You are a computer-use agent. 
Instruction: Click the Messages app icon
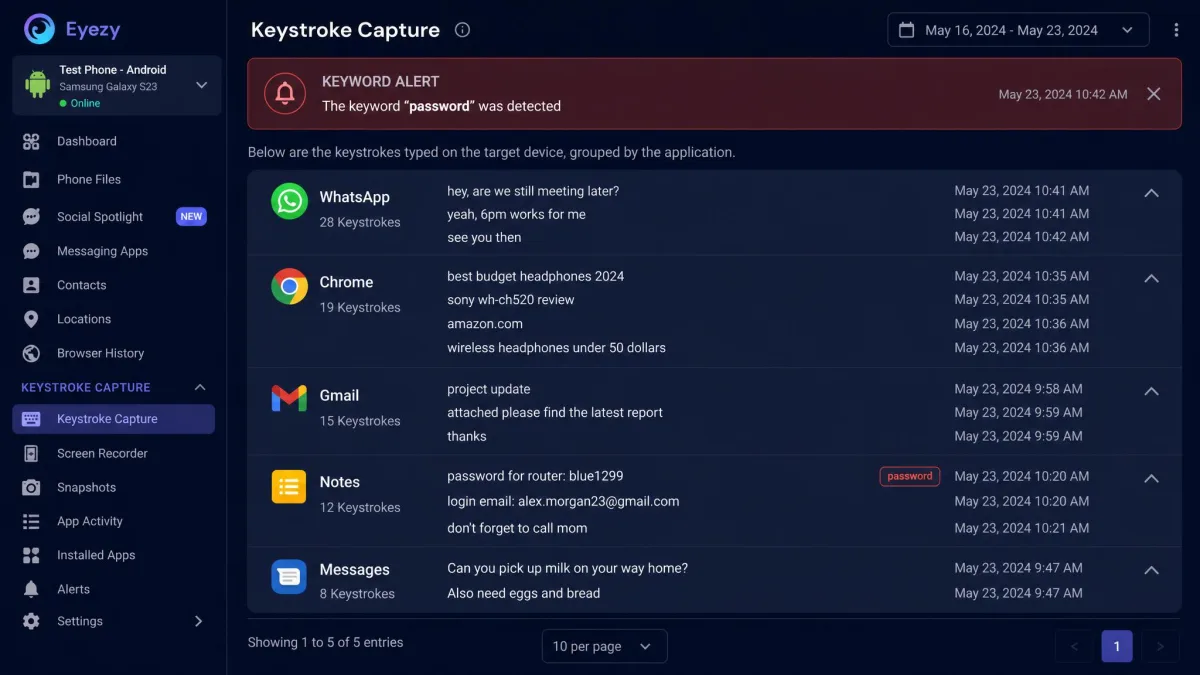289,577
